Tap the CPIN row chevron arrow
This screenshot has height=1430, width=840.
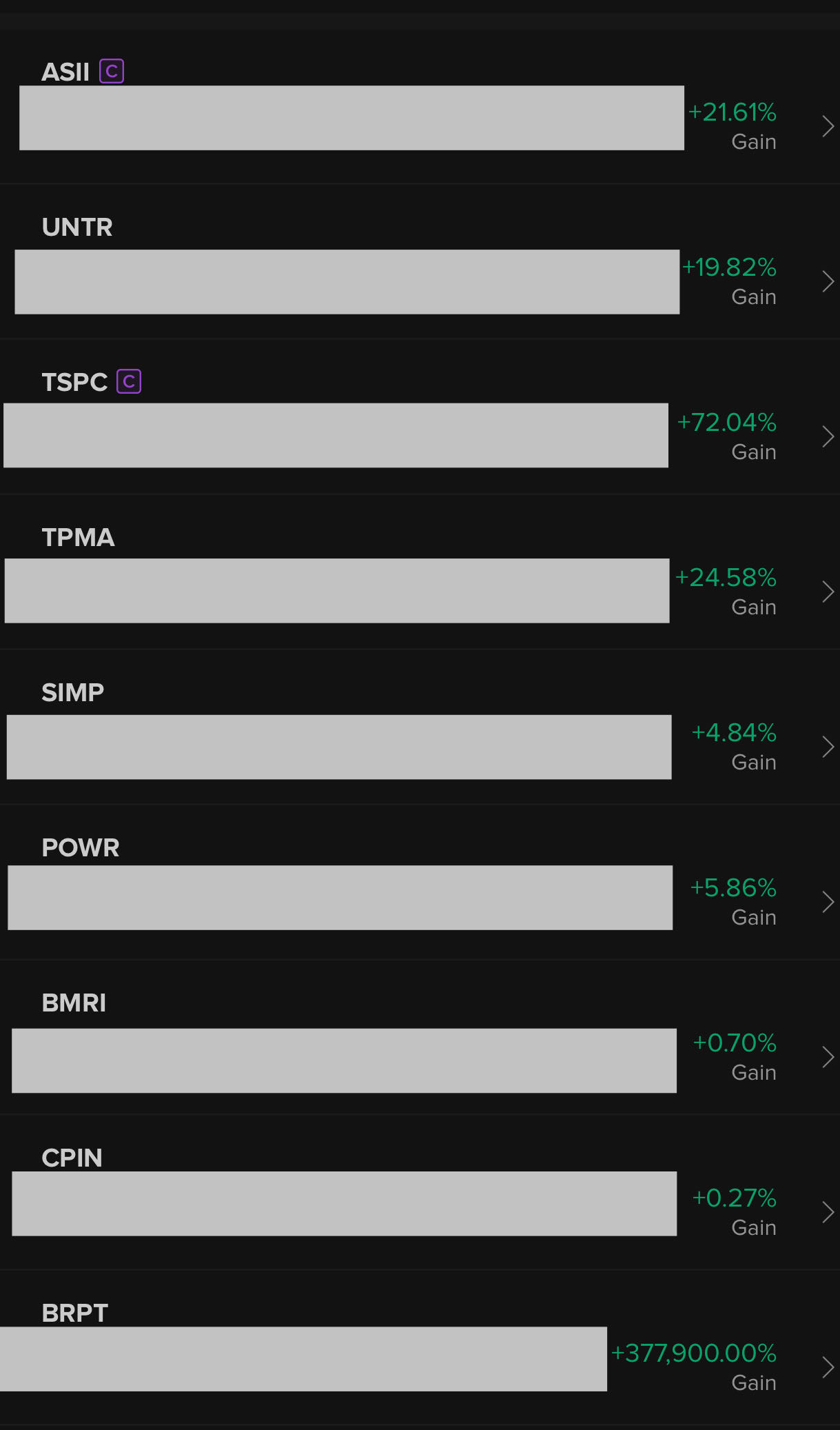(828, 1212)
